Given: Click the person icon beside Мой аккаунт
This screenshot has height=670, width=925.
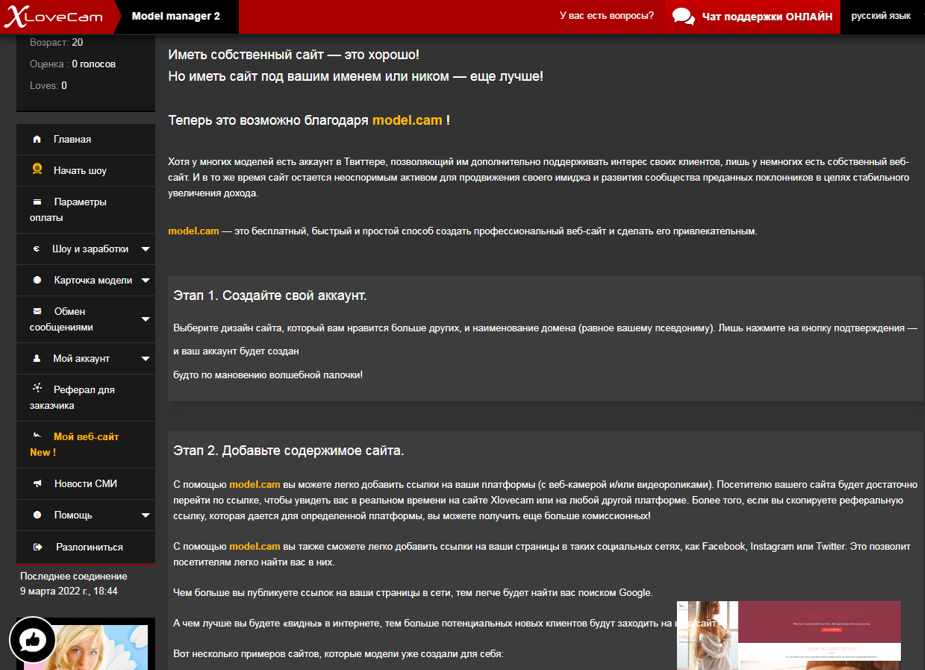Looking at the screenshot, I should 37,358.
